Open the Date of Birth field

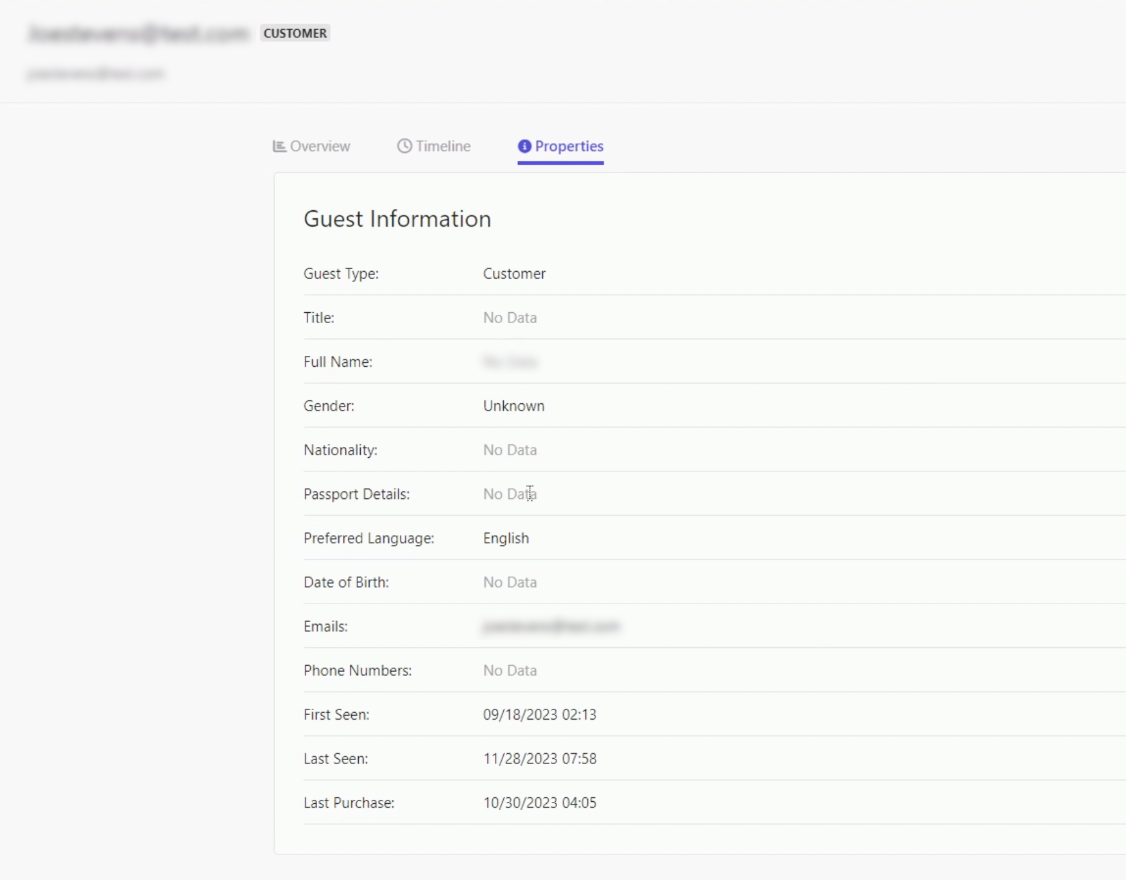[509, 581]
